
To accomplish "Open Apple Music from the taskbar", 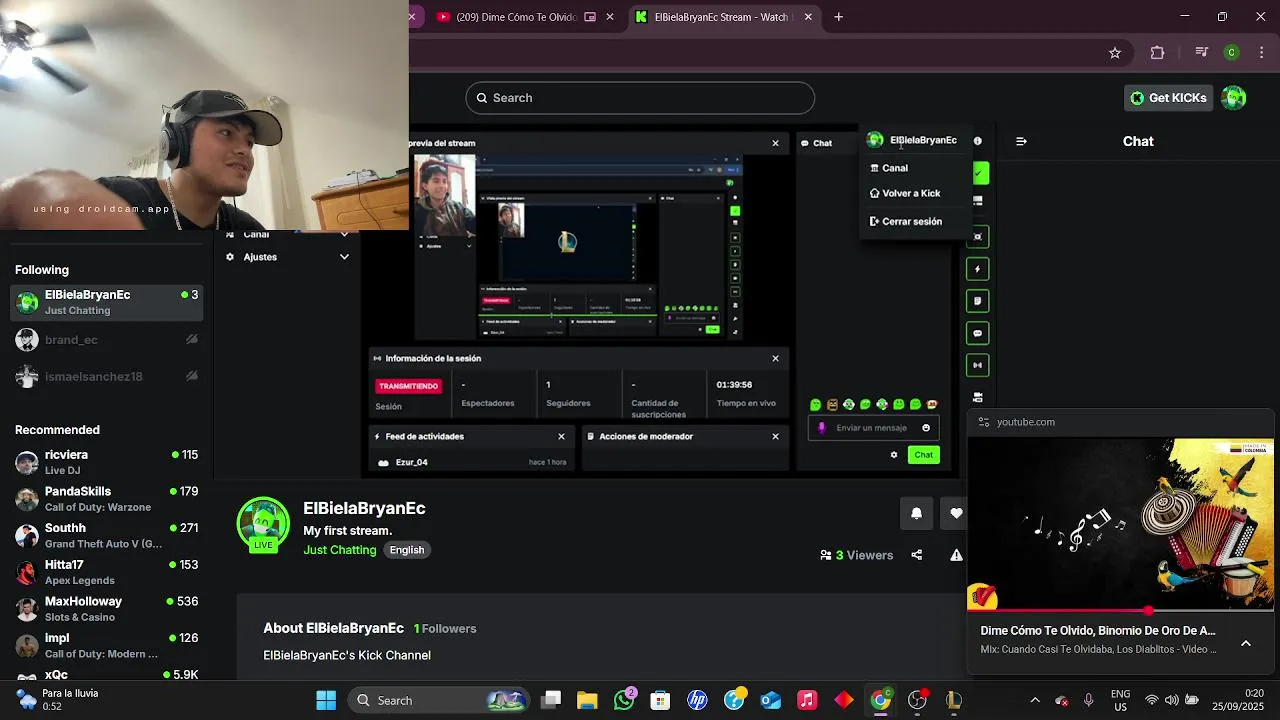I will [807, 700].
